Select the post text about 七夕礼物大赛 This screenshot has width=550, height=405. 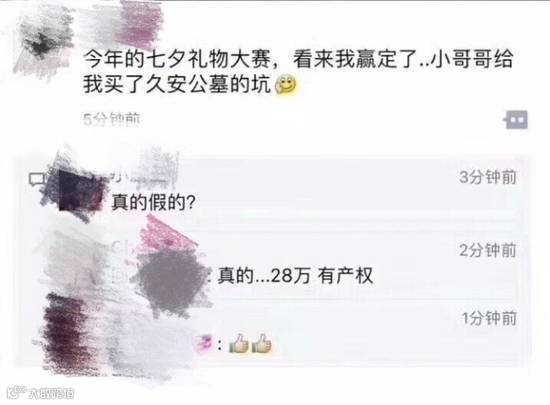click(298, 72)
